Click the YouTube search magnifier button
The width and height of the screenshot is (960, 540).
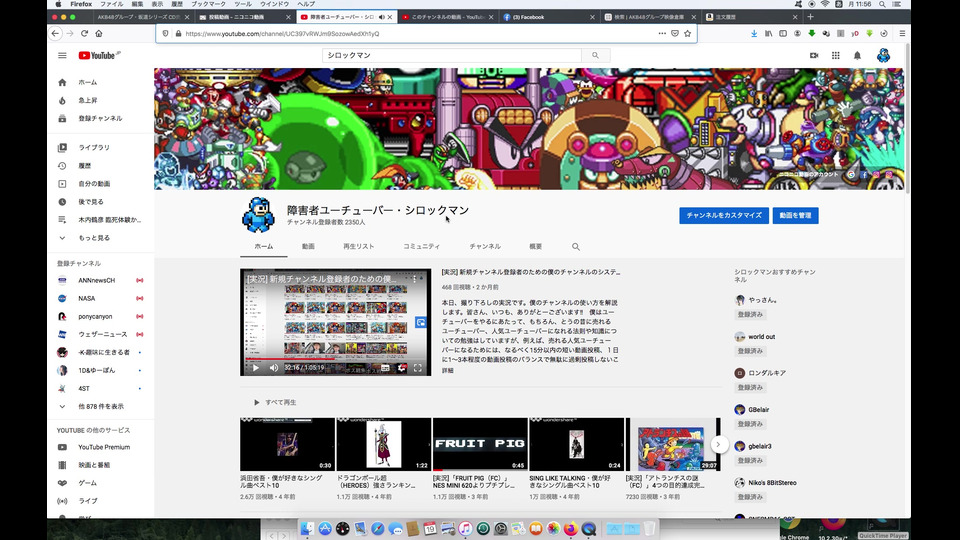(x=595, y=55)
